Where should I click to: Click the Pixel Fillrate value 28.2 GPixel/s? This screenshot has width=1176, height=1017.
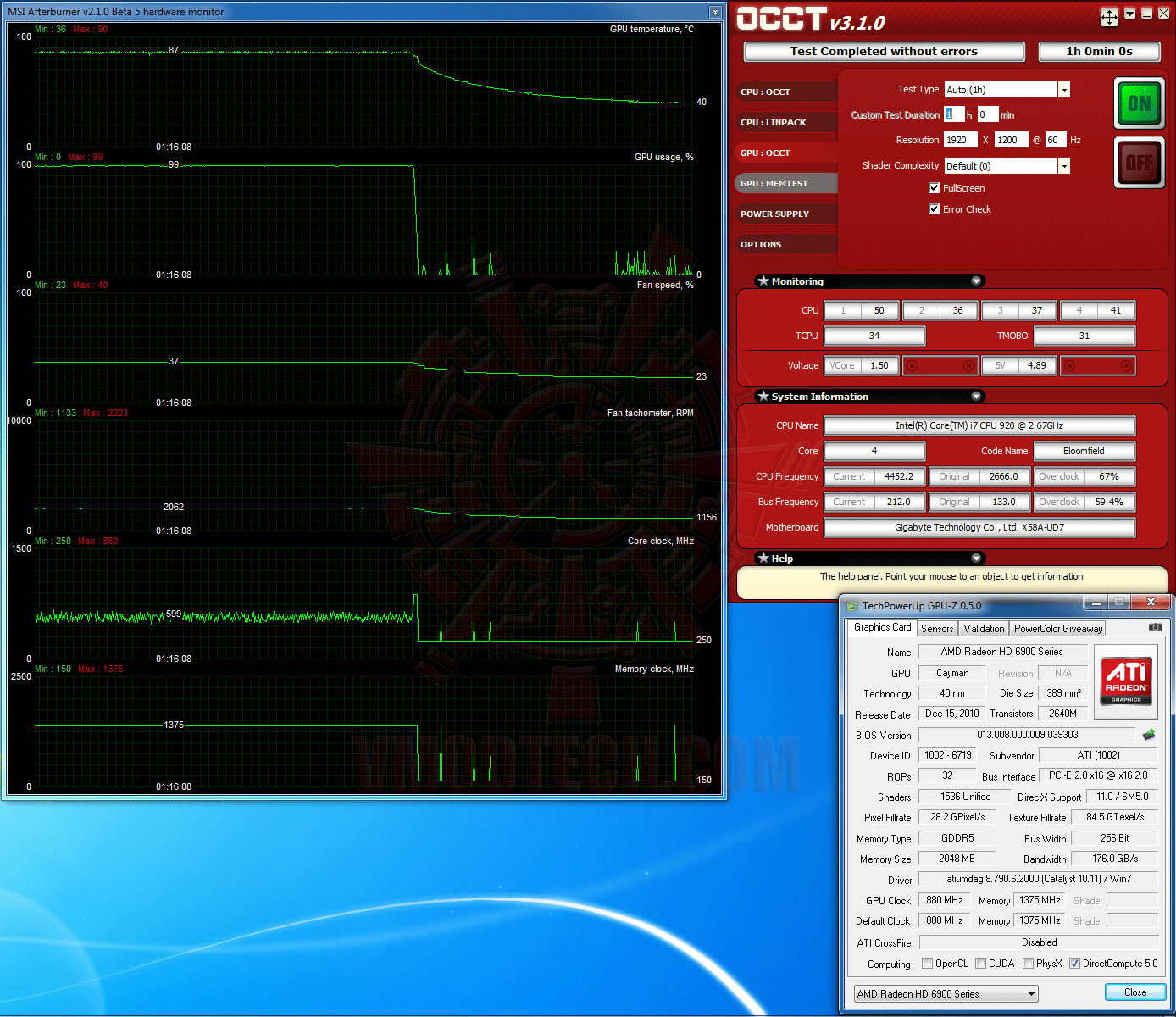pyautogui.click(x=957, y=817)
